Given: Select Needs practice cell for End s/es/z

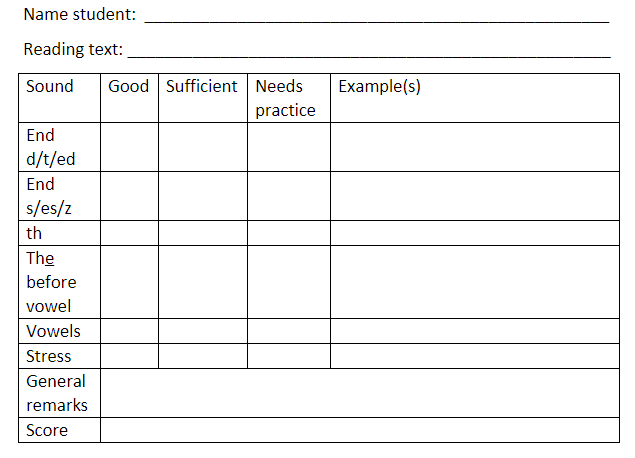Looking at the screenshot, I should click(x=289, y=196).
